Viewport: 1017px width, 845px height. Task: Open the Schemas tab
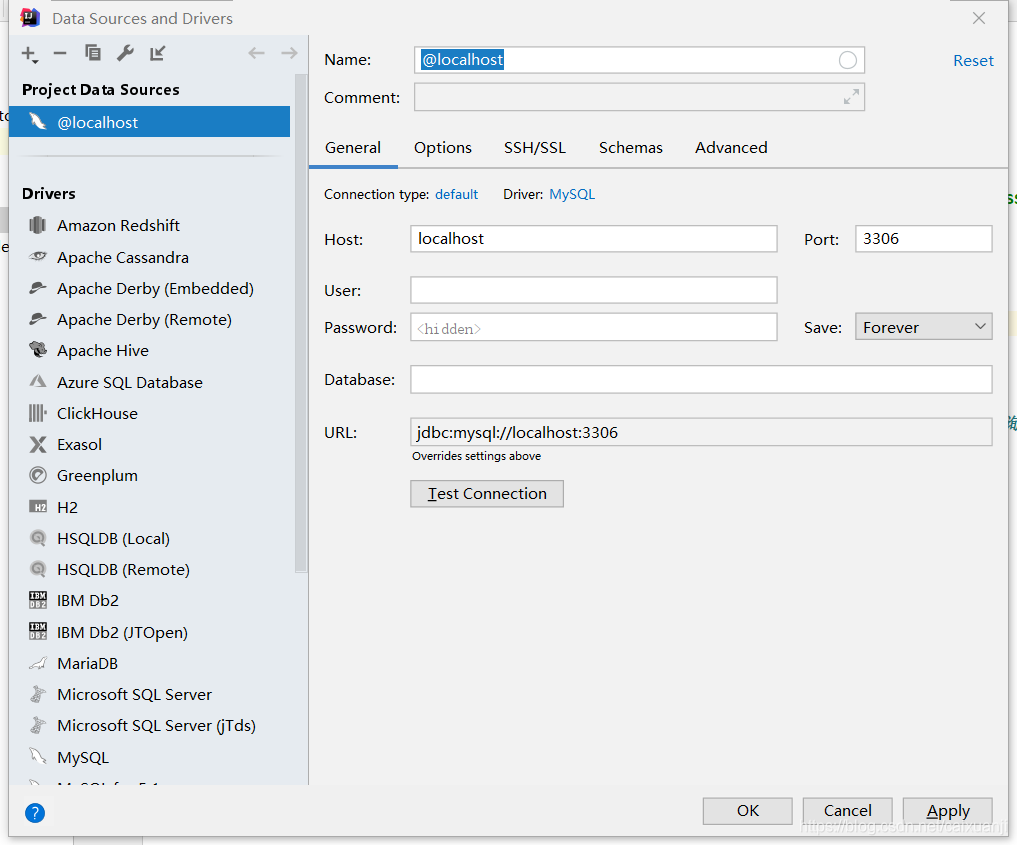630,148
